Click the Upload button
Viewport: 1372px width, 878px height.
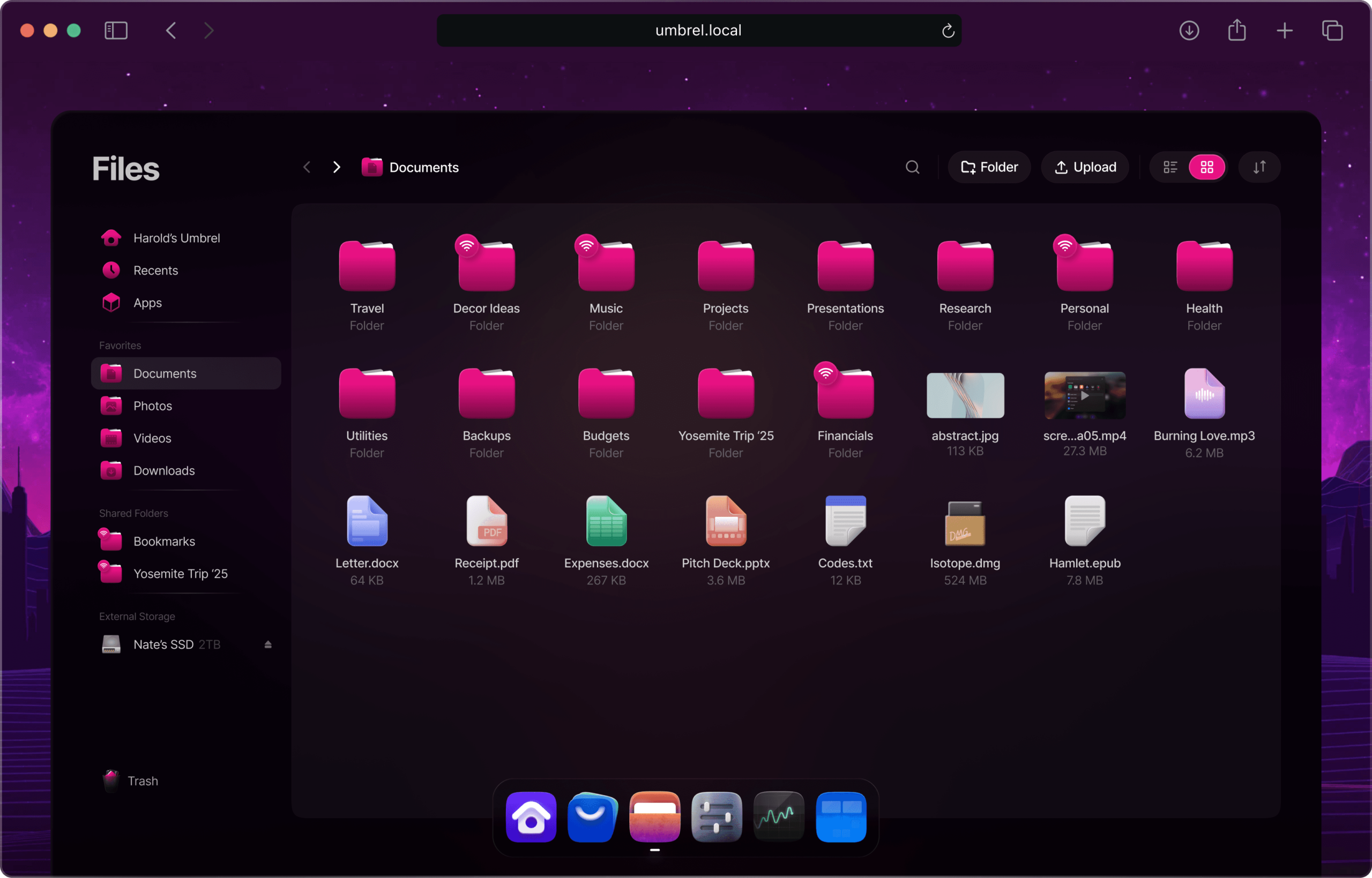pos(1085,167)
